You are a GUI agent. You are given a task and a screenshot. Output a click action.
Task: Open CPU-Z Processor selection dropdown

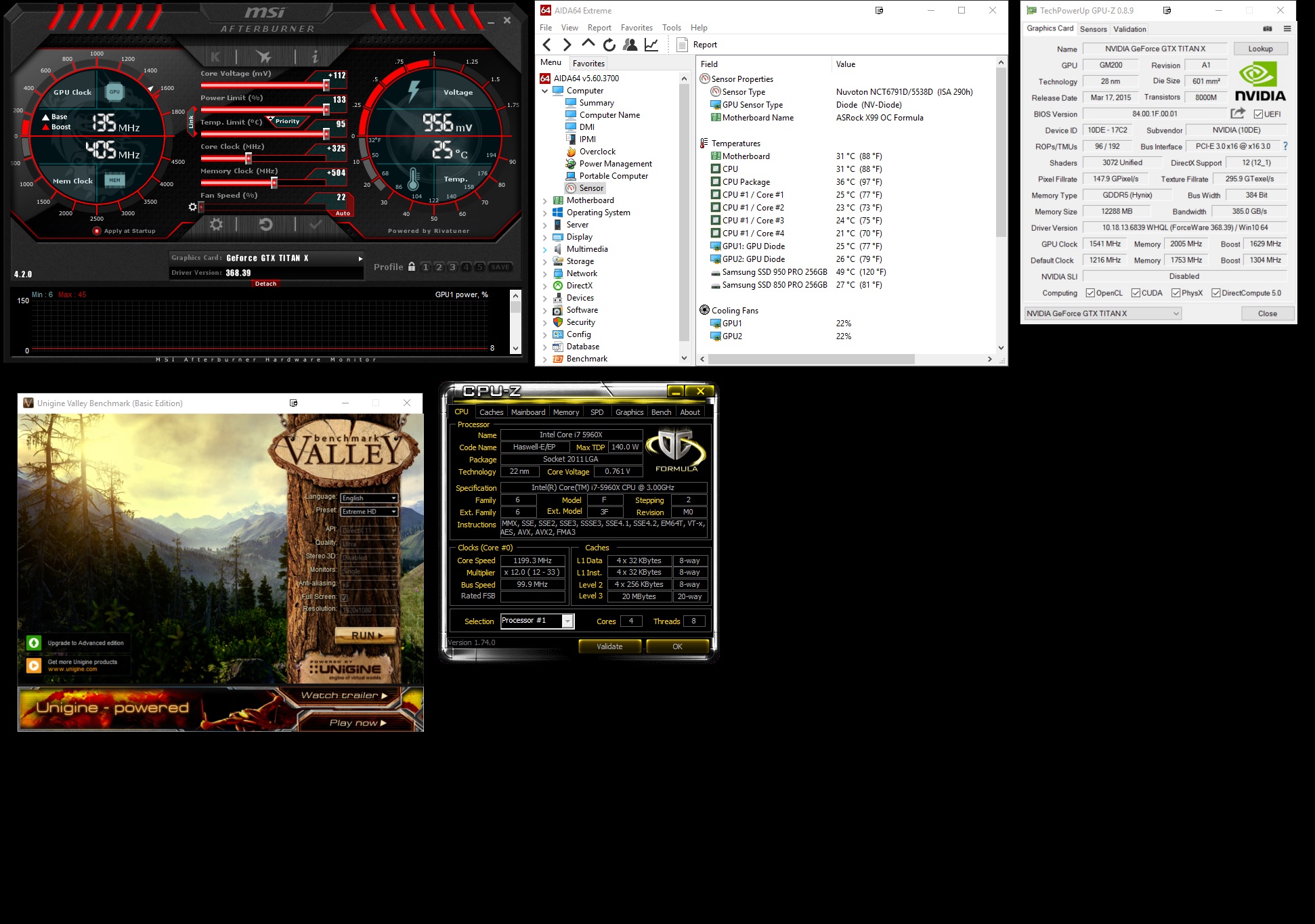538,621
